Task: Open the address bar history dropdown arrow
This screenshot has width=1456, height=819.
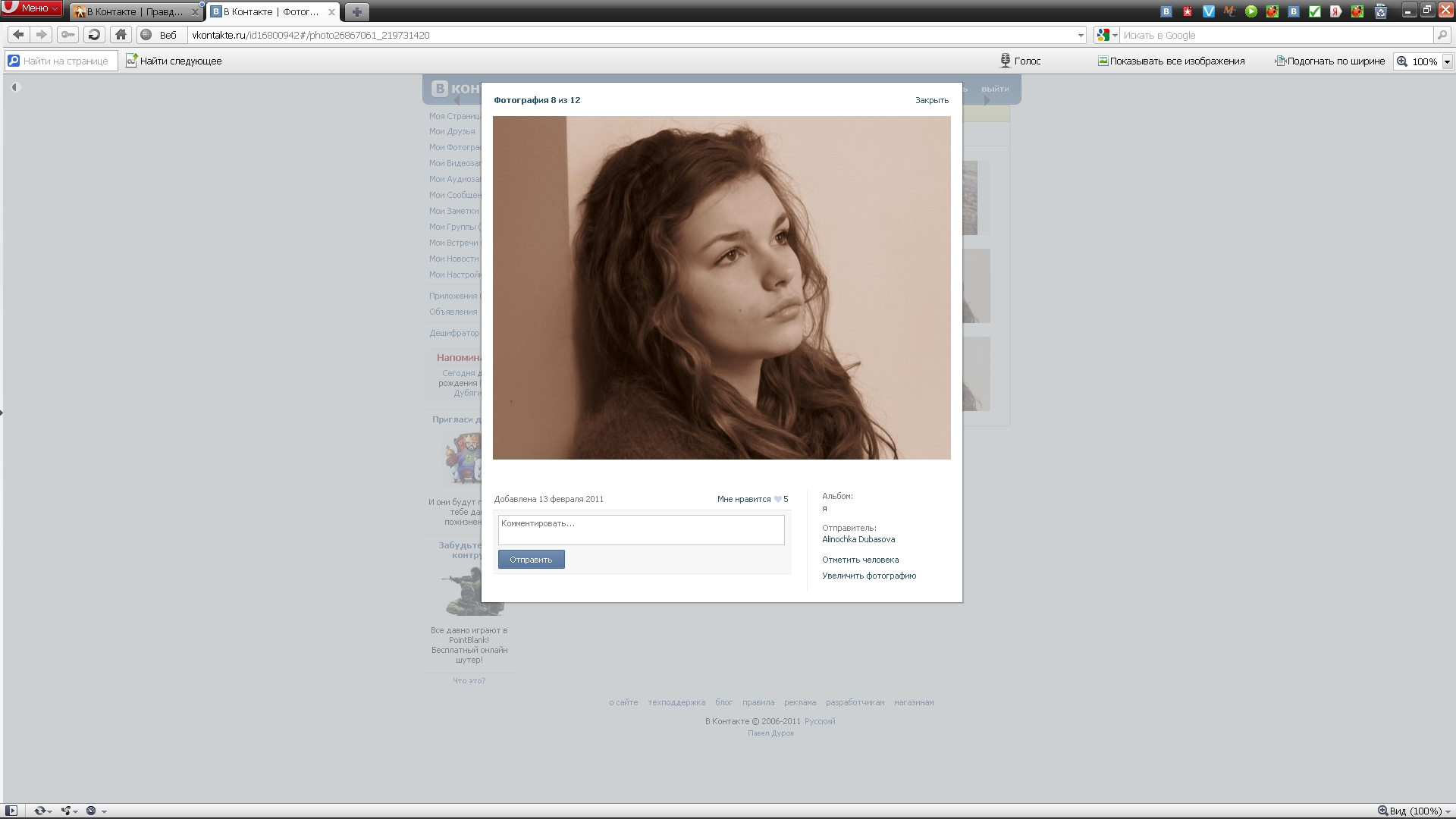Action: coord(1081,35)
